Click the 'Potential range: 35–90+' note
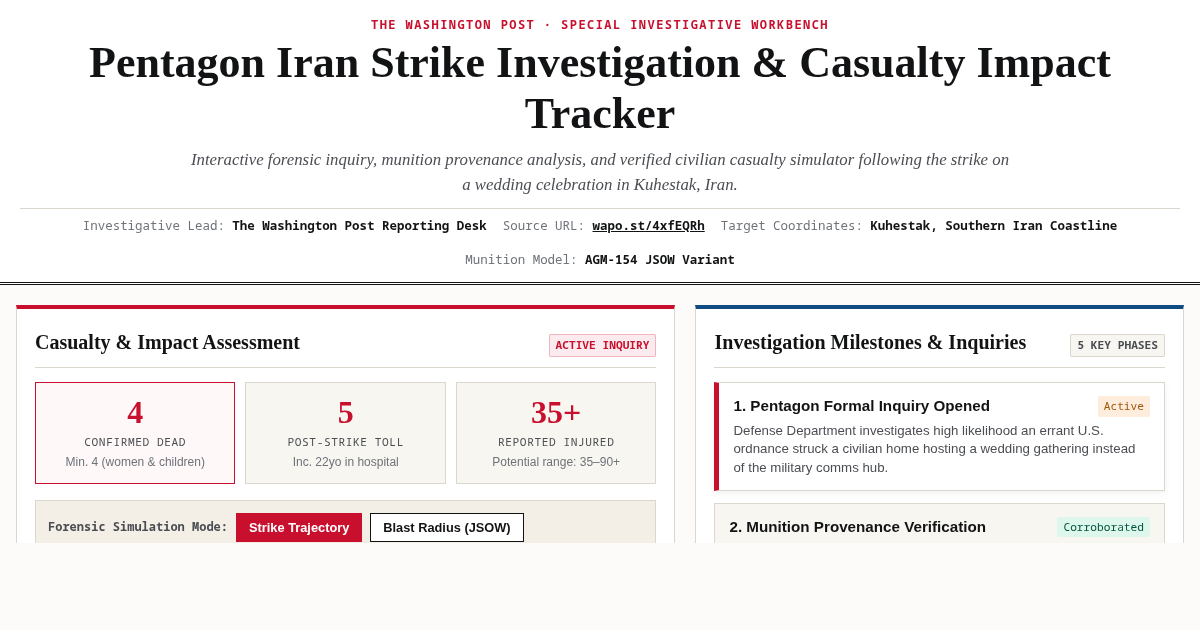This screenshot has width=1200, height=630. (556, 462)
